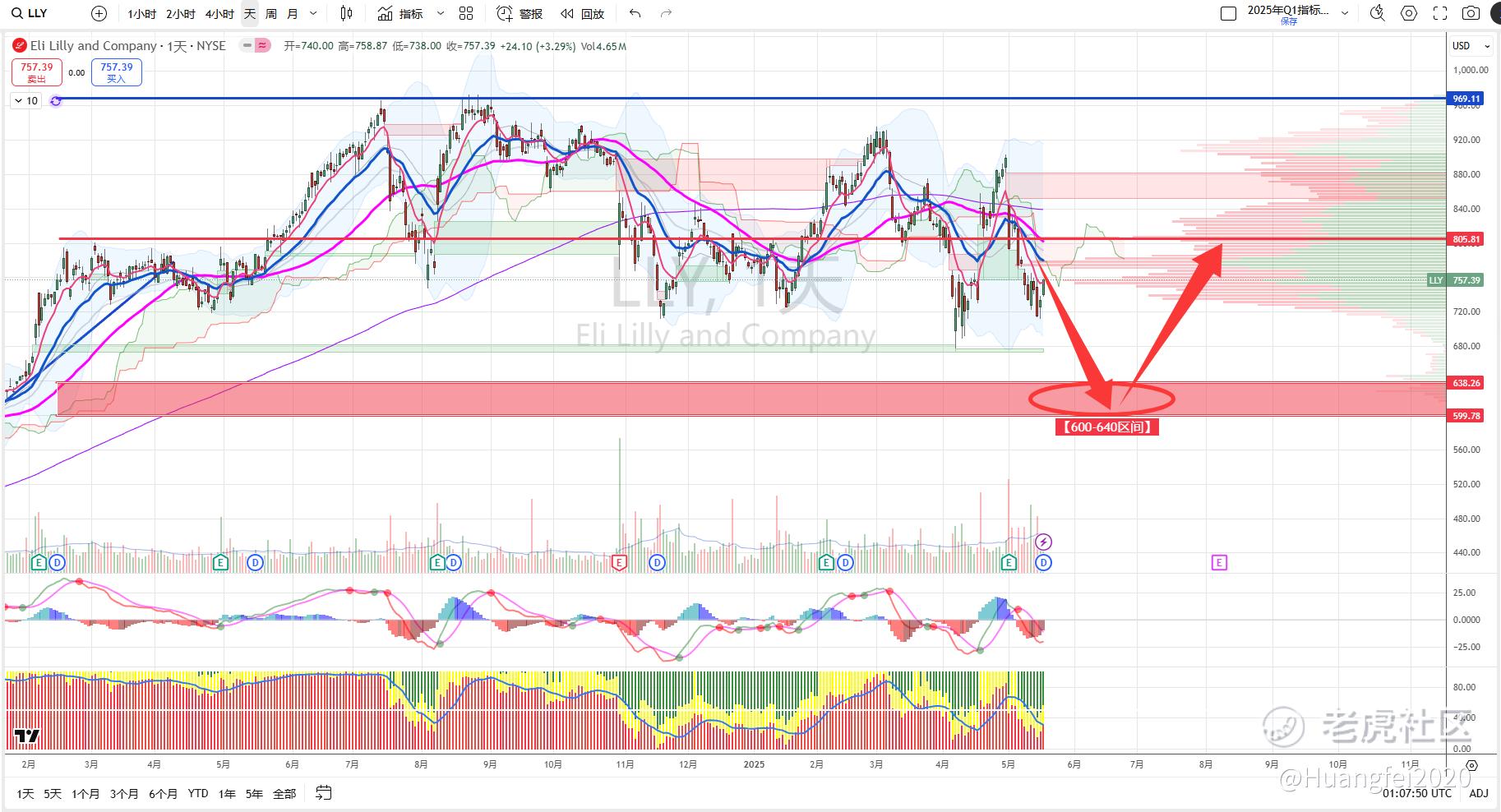Switch to 1小时 timeframe
The image size is (1501, 812).
coord(141,14)
